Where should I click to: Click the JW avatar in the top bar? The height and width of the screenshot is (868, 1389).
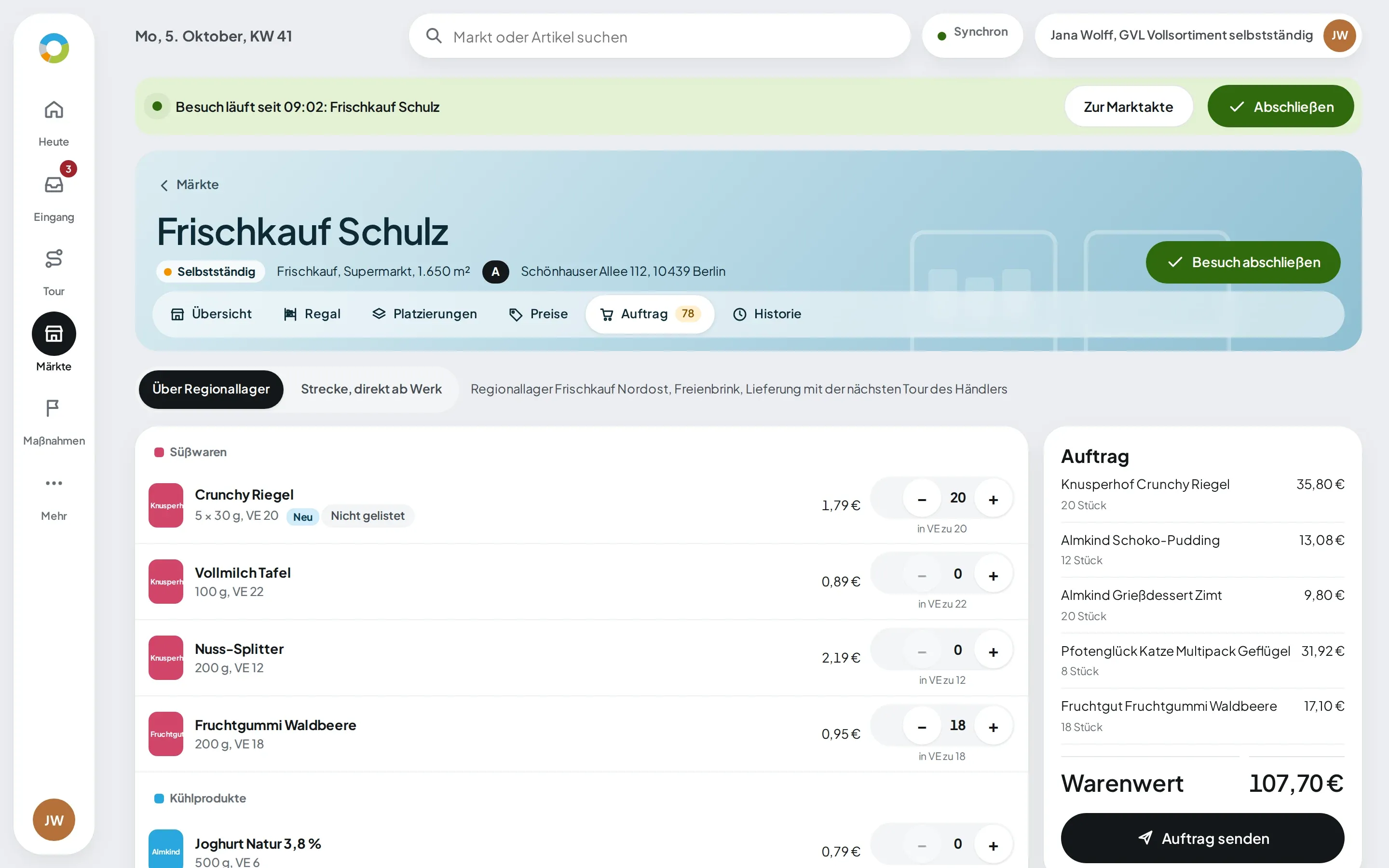[1339, 36]
